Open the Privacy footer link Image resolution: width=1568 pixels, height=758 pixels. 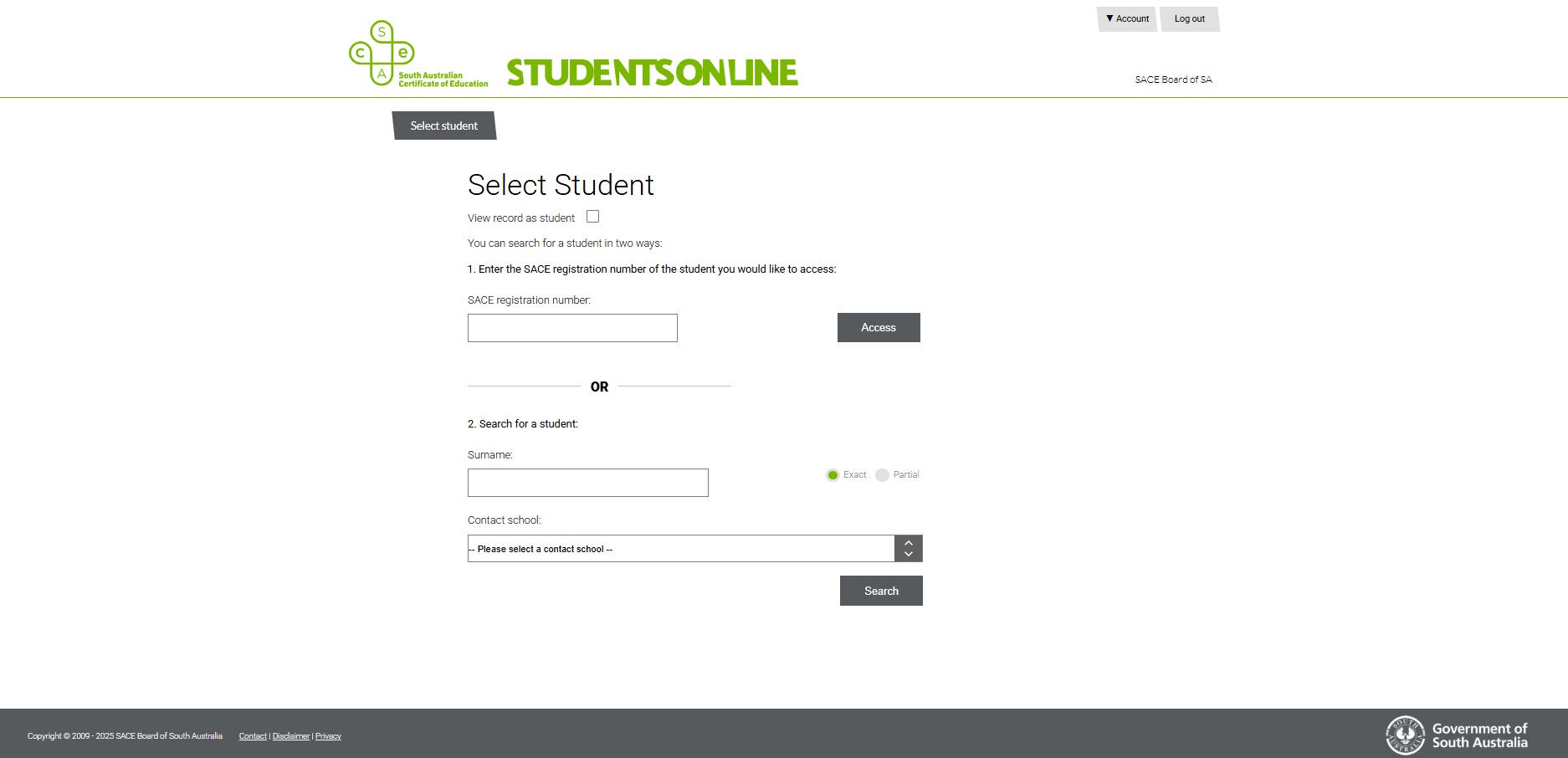tap(328, 736)
